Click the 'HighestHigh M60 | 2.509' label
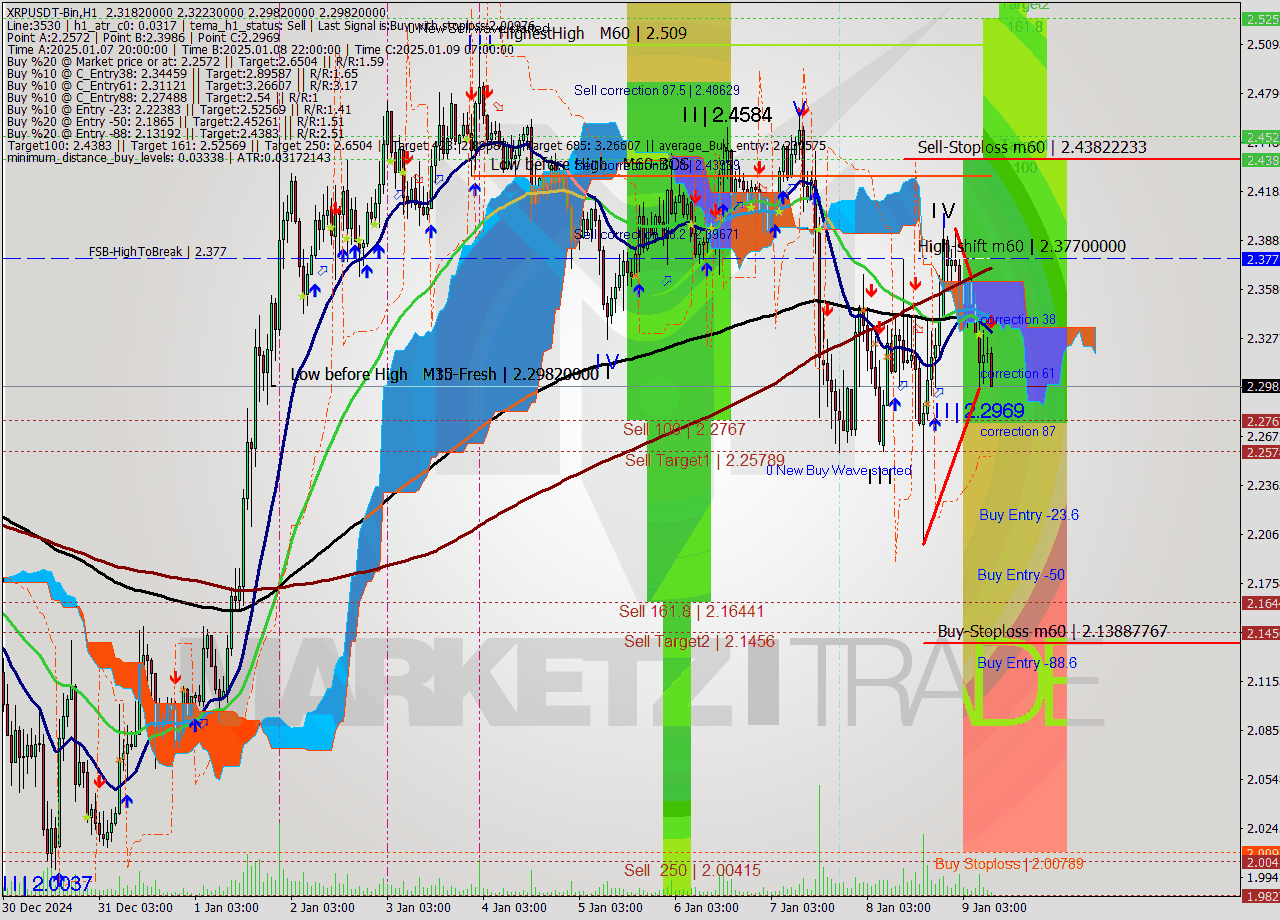 (593, 33)
